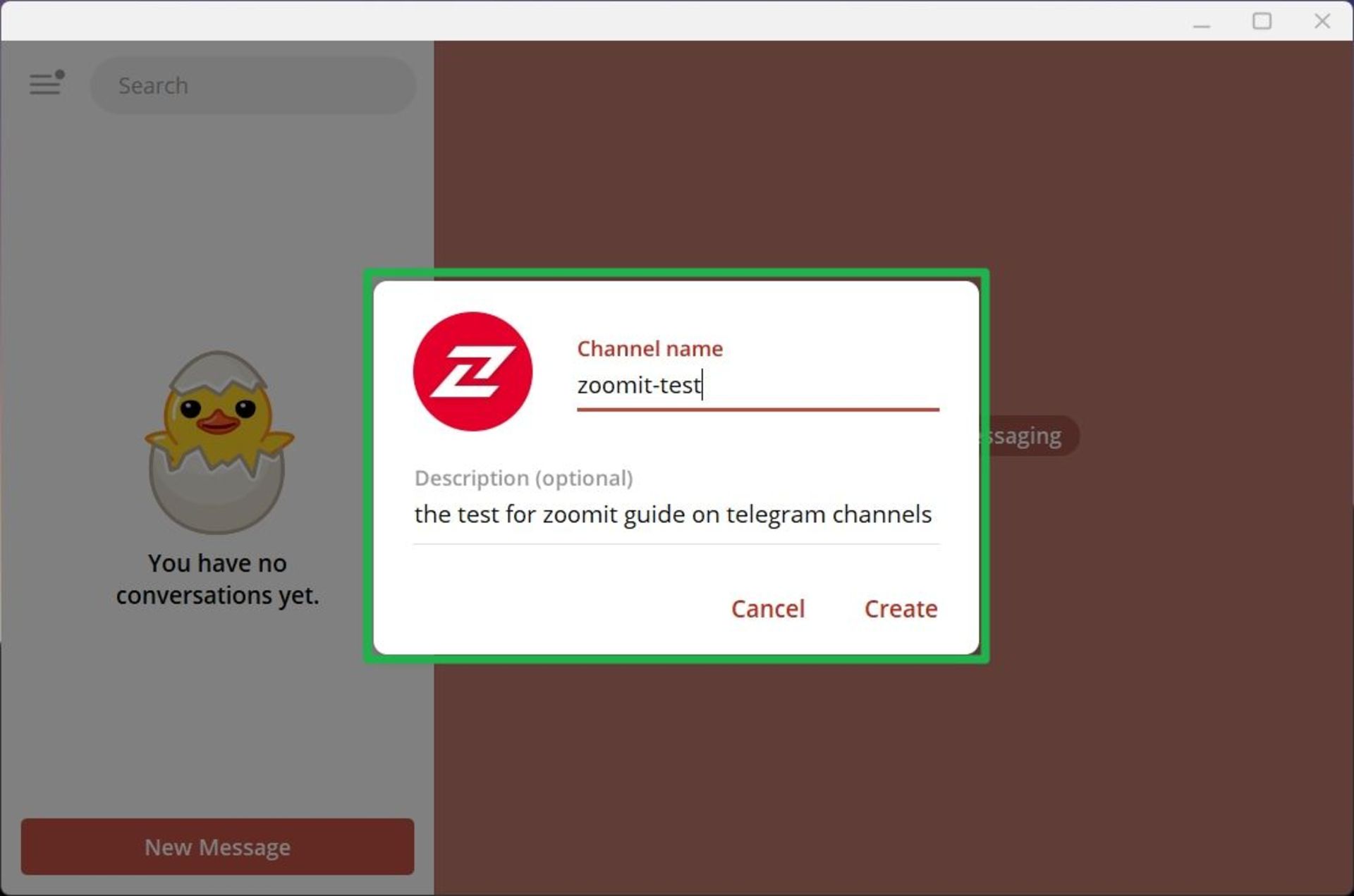Open the hamburger main menu
1354x896 pixels.
45,83
